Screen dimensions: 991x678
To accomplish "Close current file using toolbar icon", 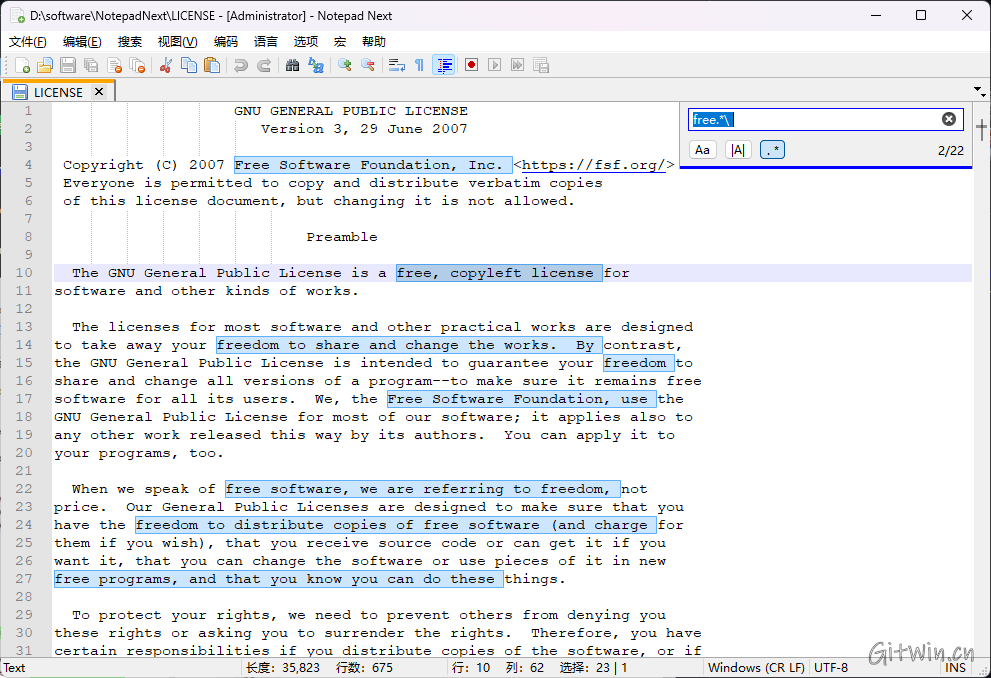I will pos(114,65).
